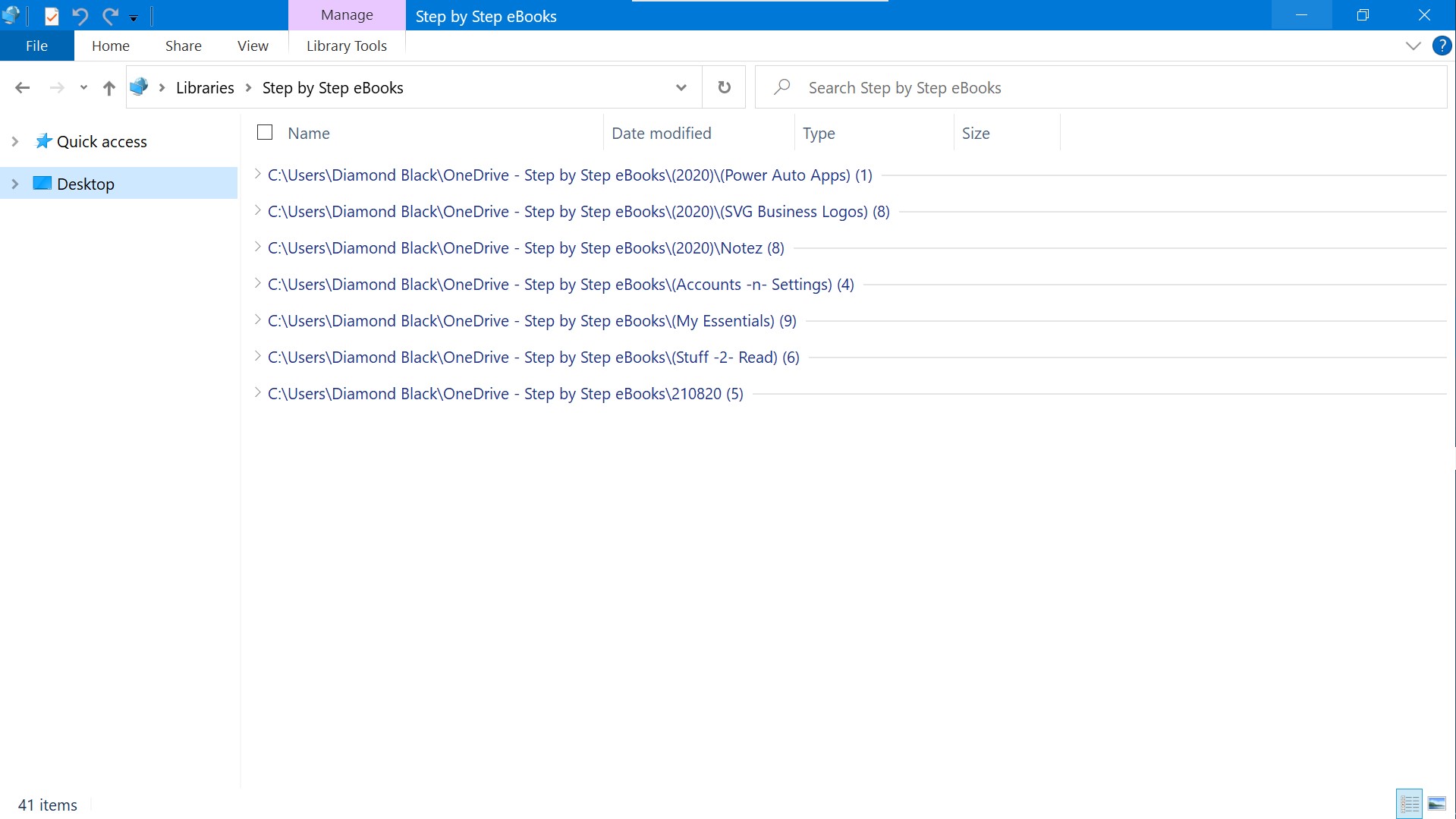Viewport: 1456px width, 819px height.
Task: Go forward with the Forward arrow
Action: click(x=57, y=88)
